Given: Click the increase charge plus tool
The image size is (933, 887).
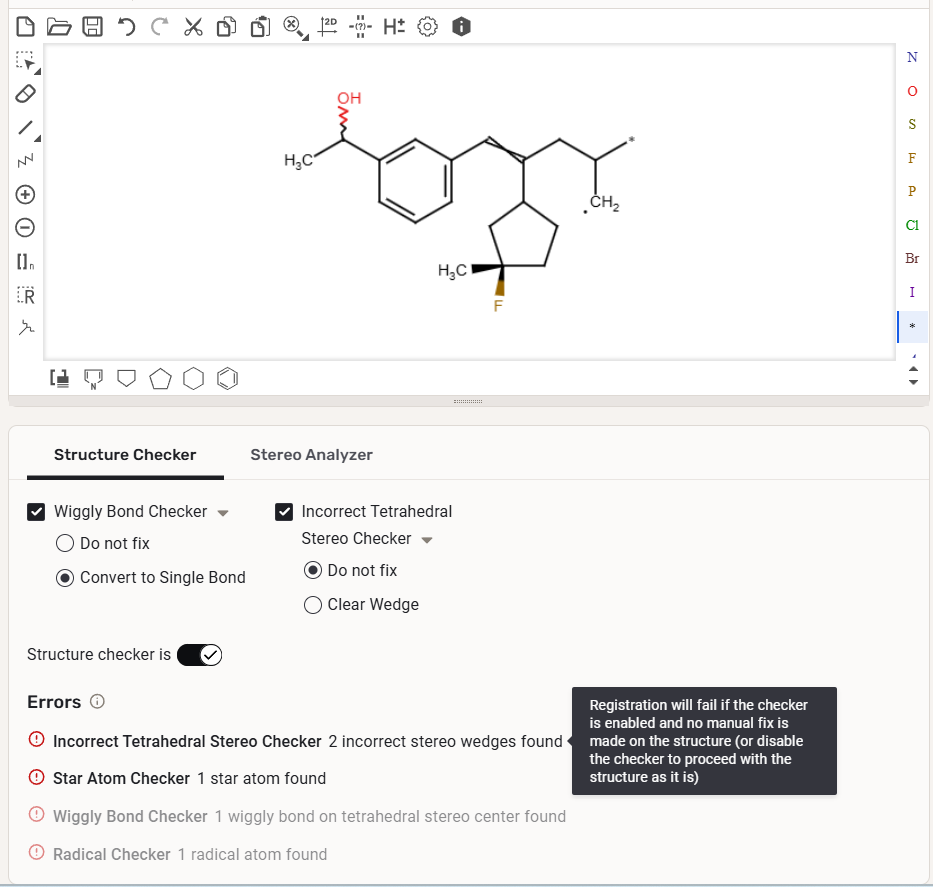Looking at the screenshot, I should click(25, 194).
